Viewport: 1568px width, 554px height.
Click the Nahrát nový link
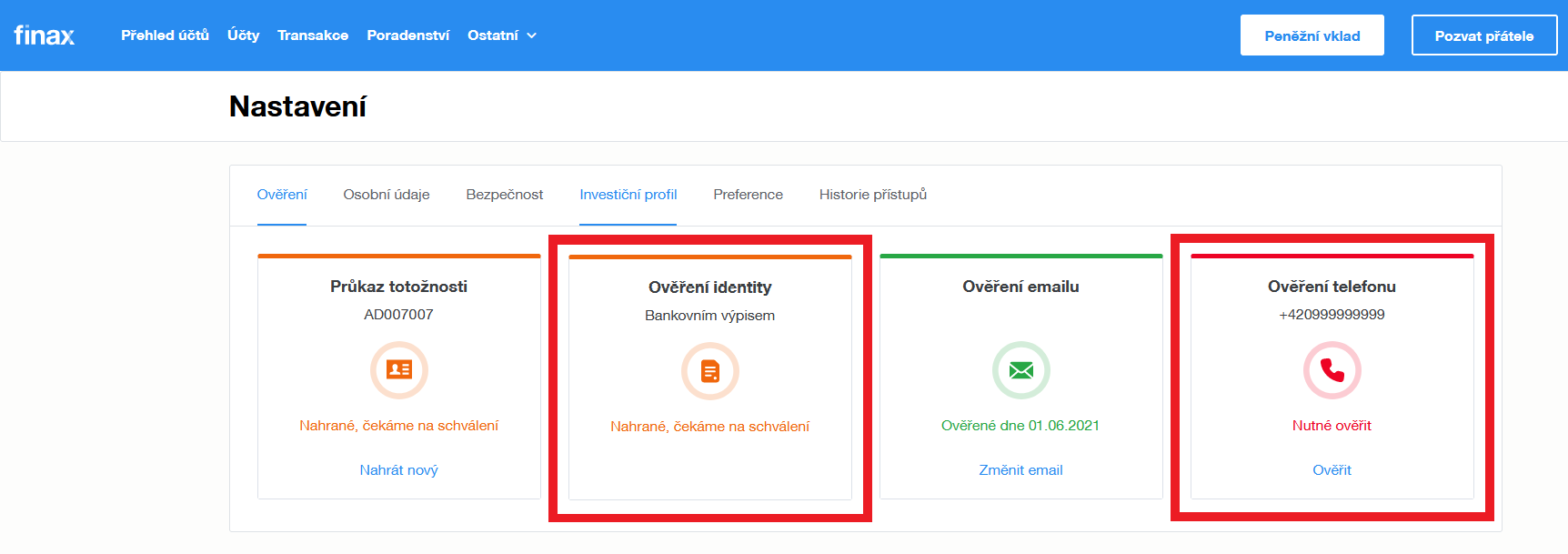tap(398, 470)
